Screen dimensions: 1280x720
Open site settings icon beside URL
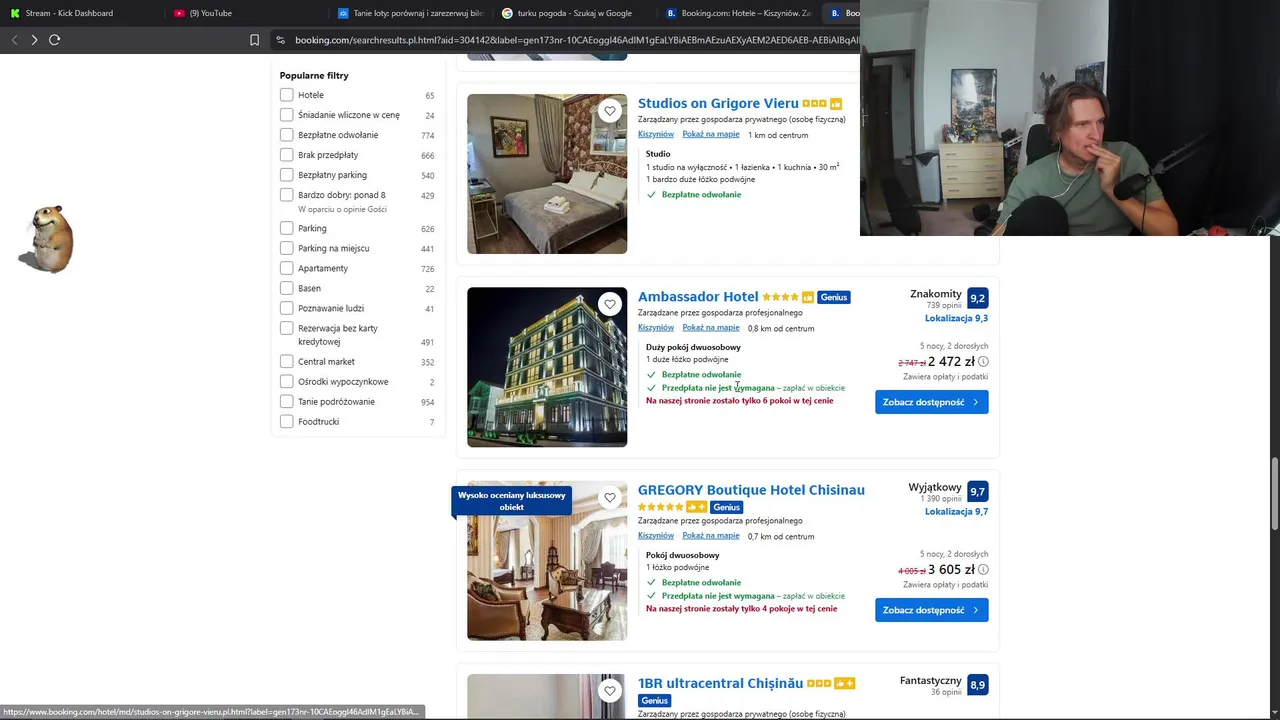click(x=281, y=40)
